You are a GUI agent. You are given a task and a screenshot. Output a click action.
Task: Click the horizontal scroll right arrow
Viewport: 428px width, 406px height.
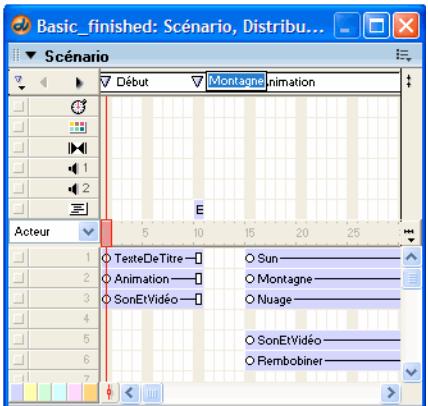coord(390,393)
